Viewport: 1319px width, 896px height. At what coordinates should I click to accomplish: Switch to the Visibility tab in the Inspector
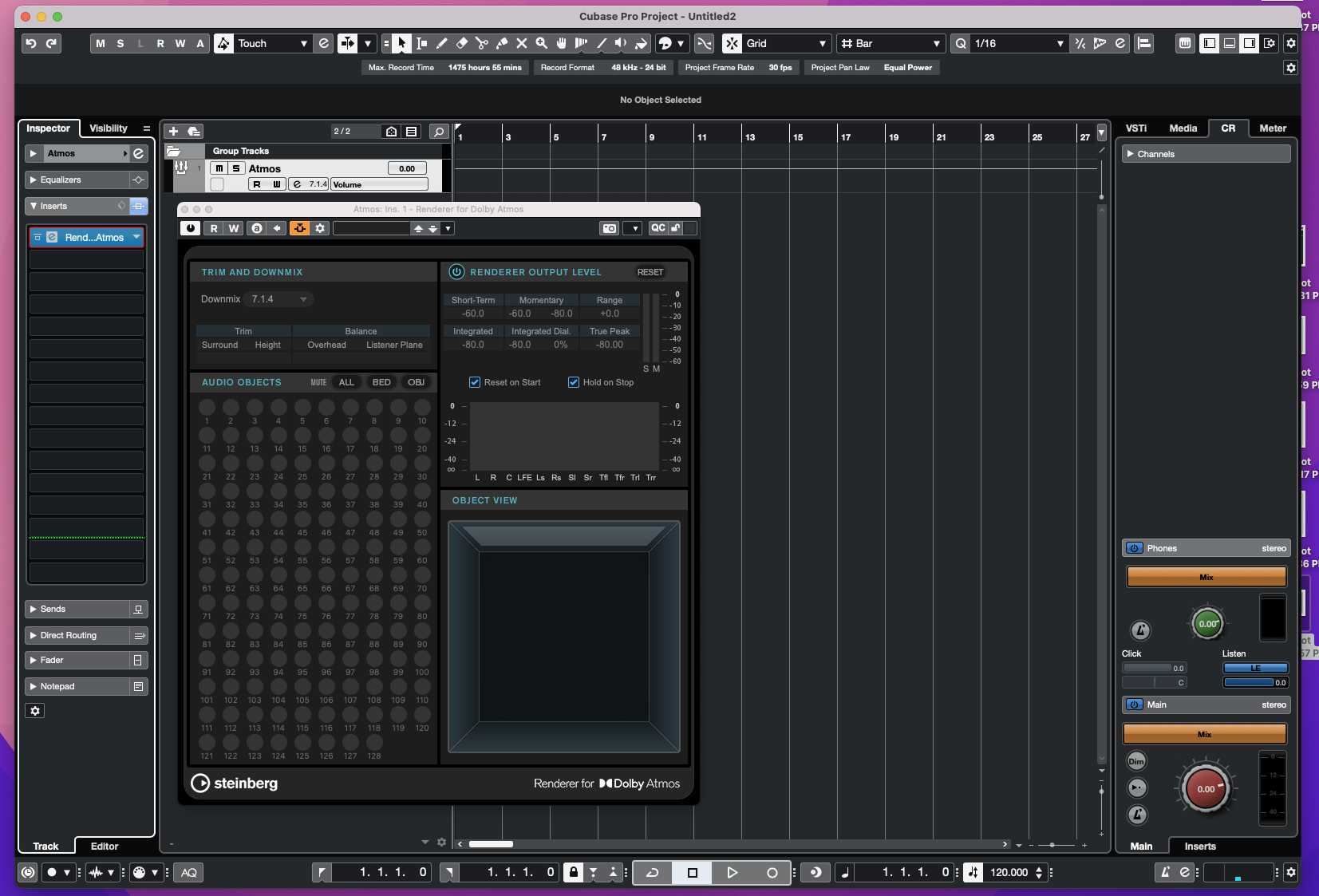(109, 128)
